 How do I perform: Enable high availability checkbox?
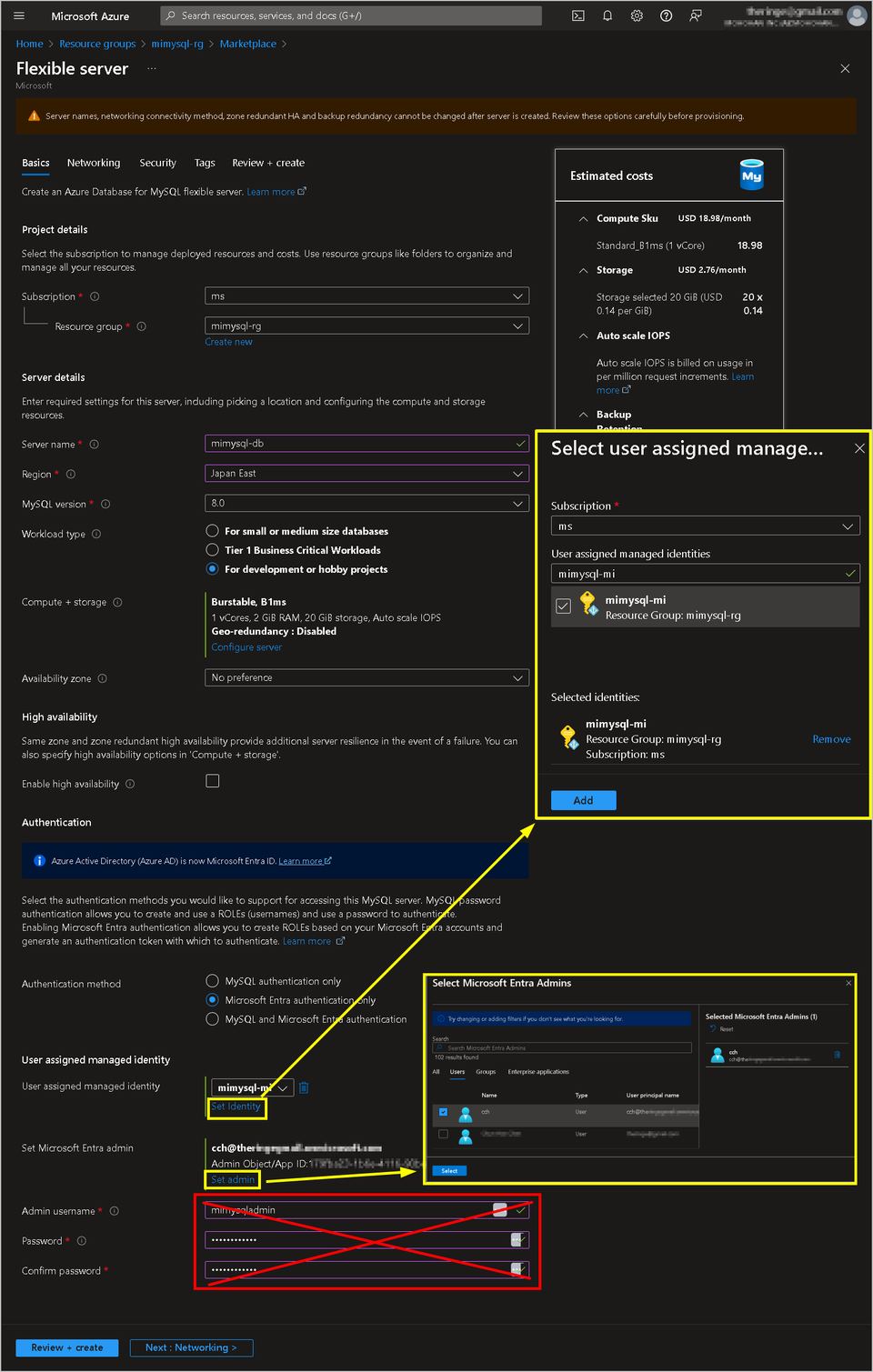(213, 781)
